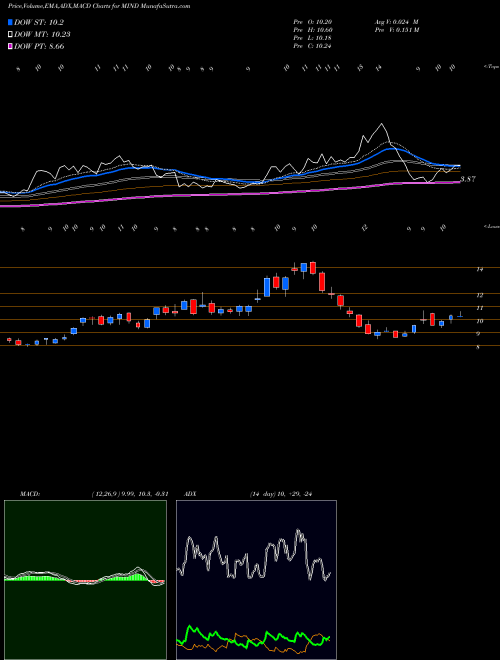The height and width of the screenshot is (660, 500).
Task: Click the chart title mentioning MunafaSutra.com
Action: [x=99, y=6]
